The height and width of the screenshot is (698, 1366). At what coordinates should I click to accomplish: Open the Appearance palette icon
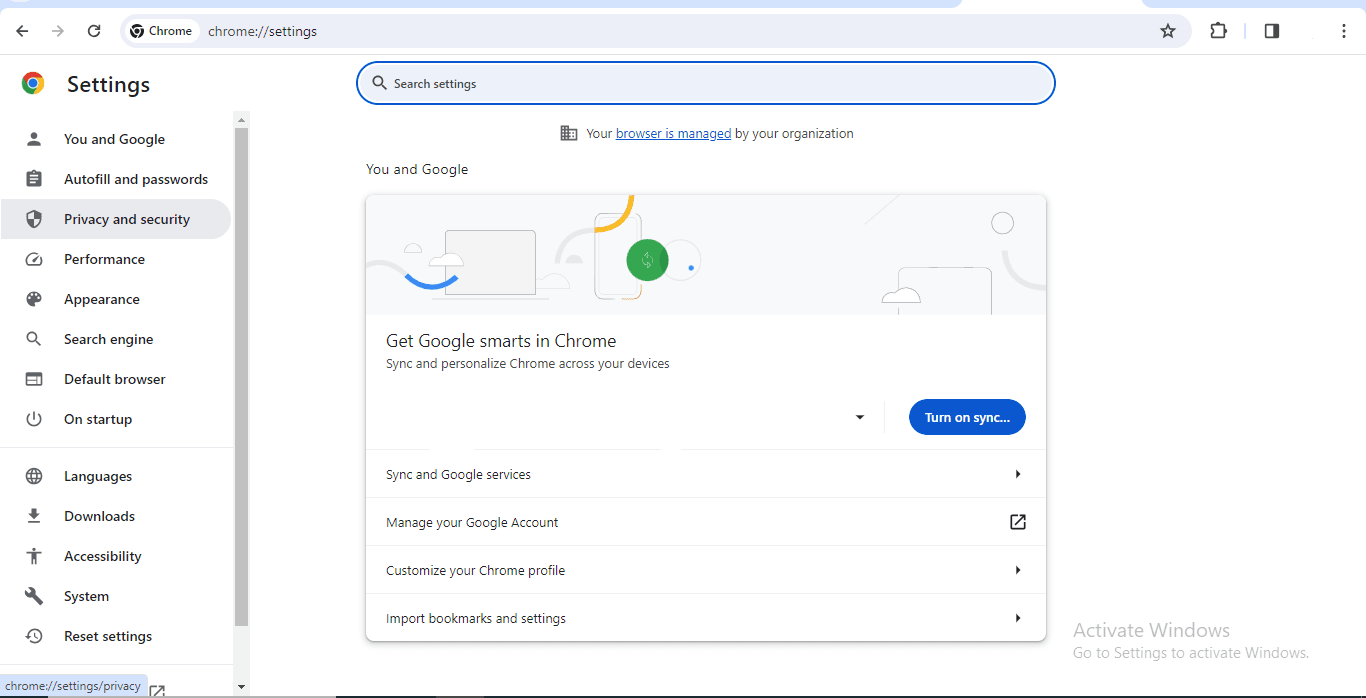(34, 299)
